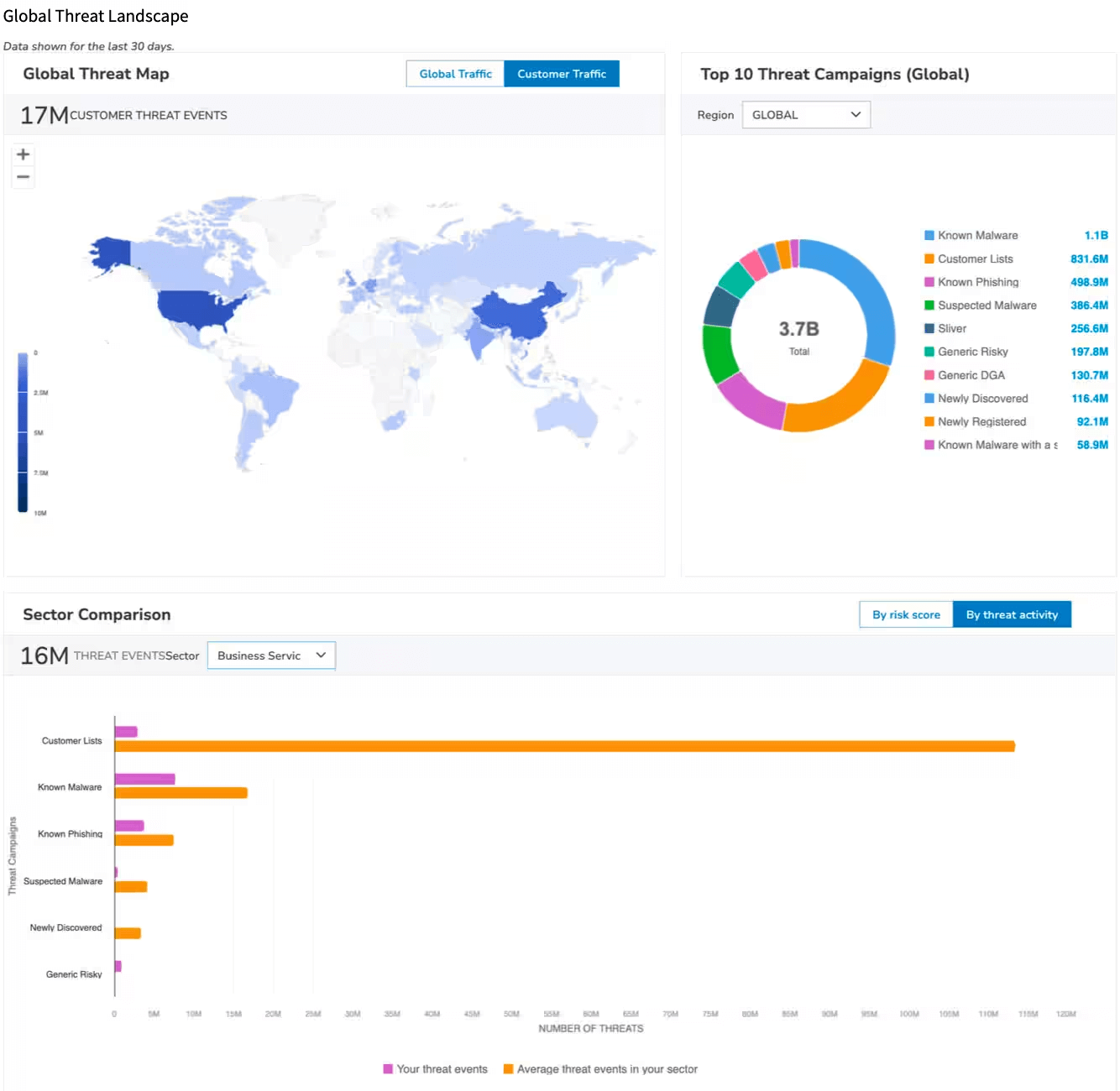Click the orange 'Average threat events in your sector' legend marker
Viewport: 1120px width, 1091px height.
(x=507, y=1068)
